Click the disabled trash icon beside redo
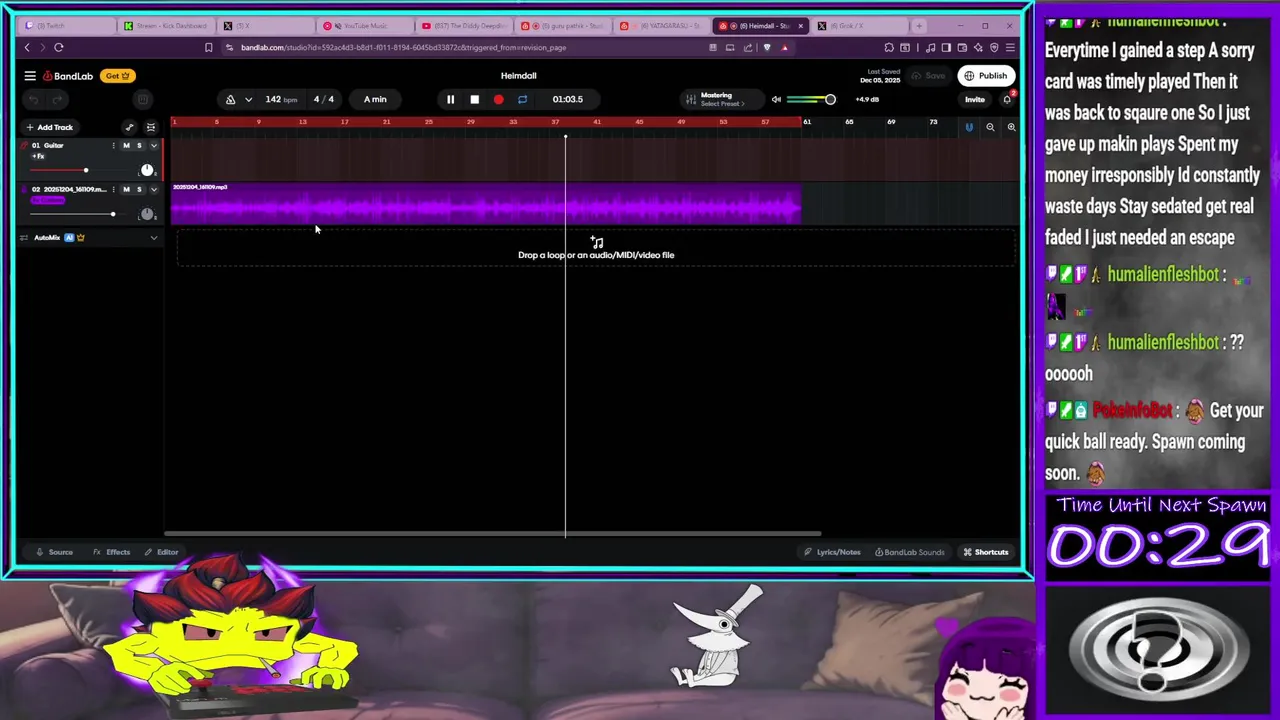The width and height of the screenshot is (1280, 720). coord(143,99)
